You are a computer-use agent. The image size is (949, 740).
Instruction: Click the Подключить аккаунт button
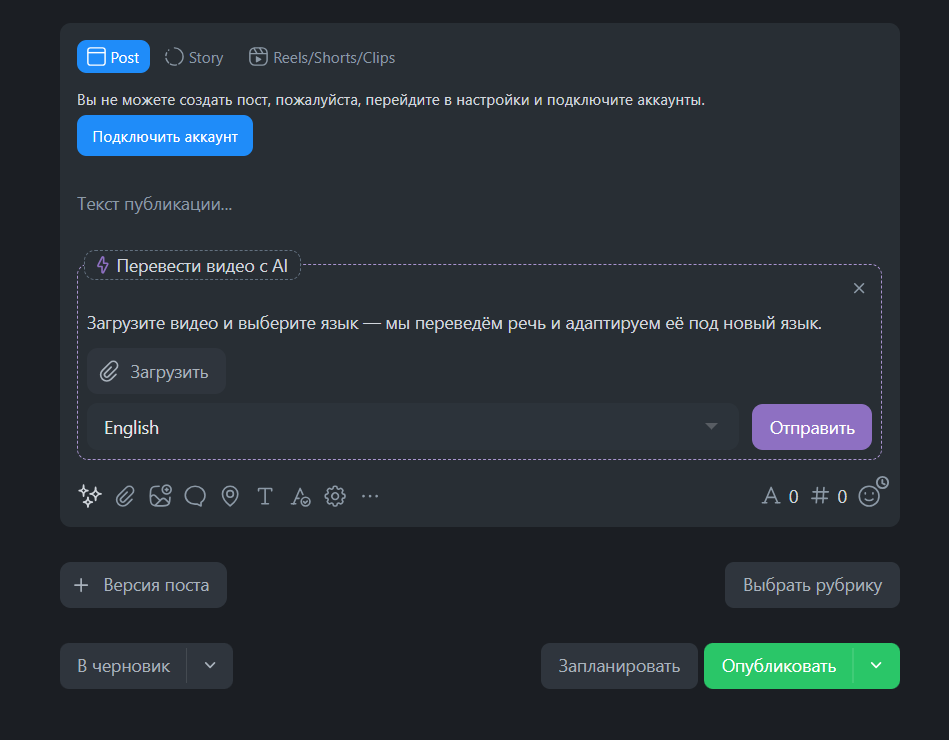pos(165,136)
